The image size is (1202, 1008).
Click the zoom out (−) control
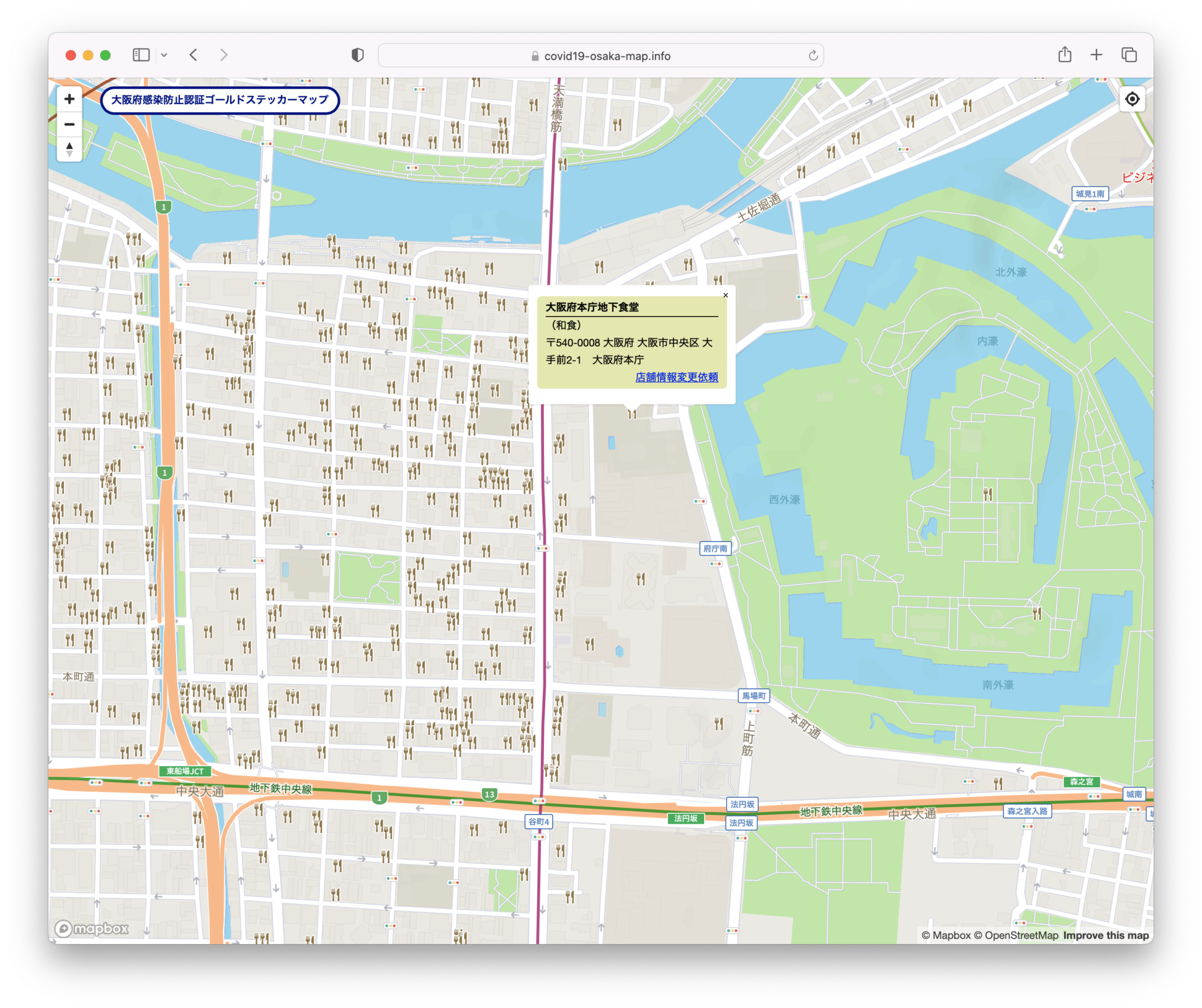tap(69, 124)
